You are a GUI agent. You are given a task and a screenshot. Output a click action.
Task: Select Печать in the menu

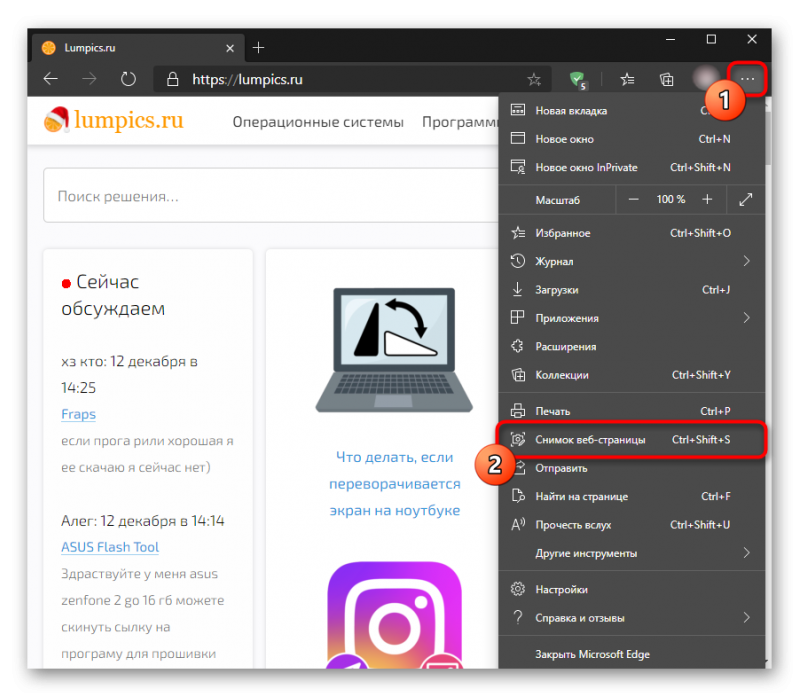tap(632, 411)
